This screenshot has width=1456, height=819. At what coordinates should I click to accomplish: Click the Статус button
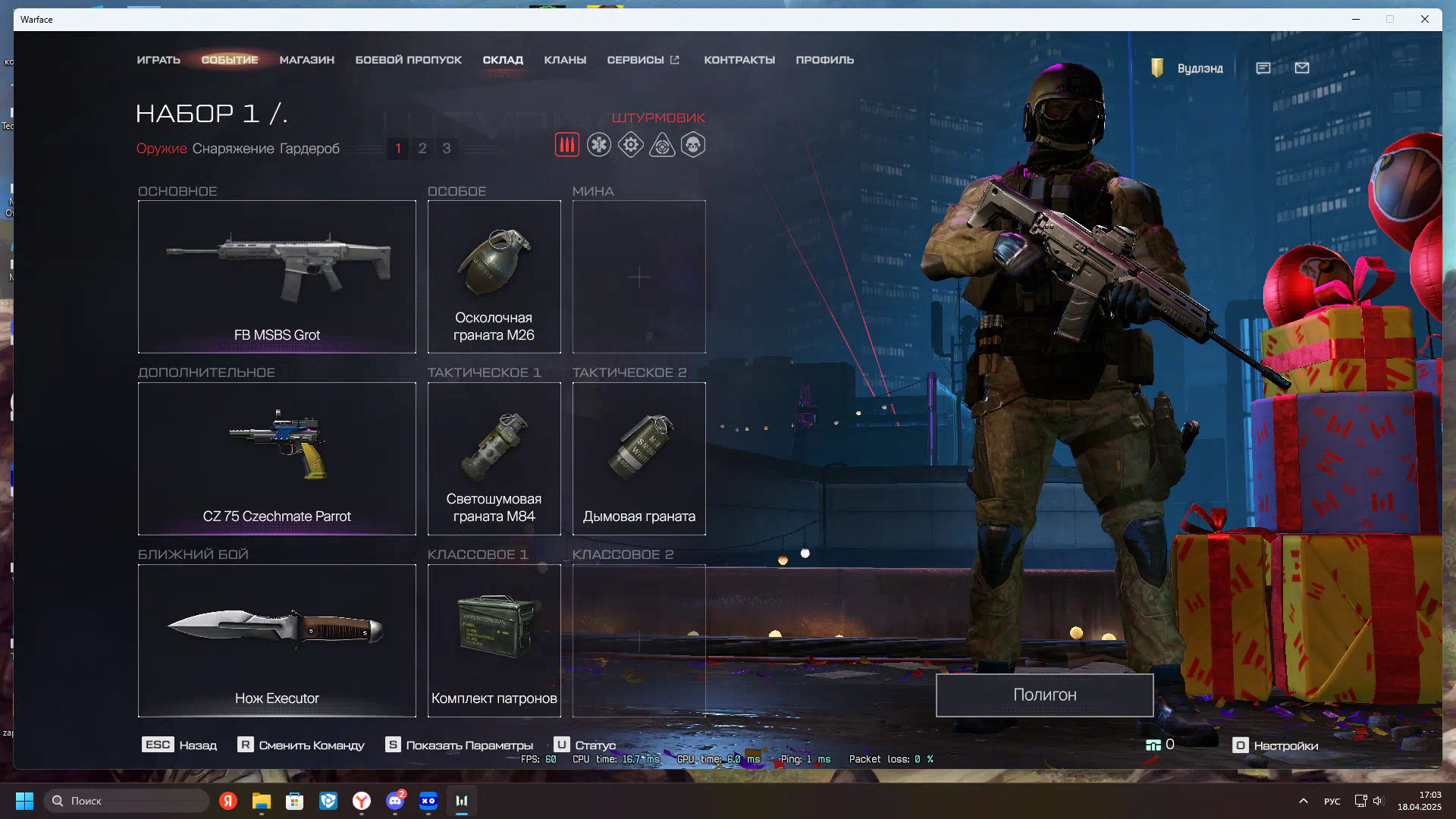click(585, 745)
